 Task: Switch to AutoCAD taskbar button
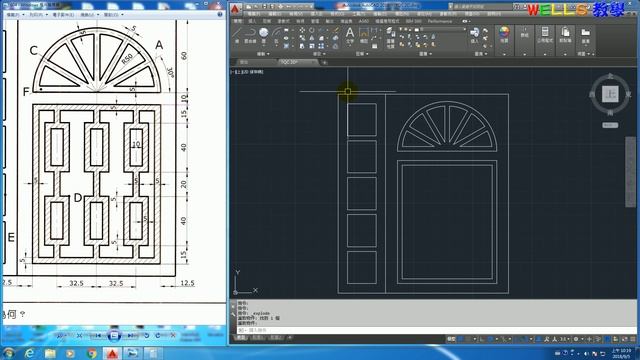112,353
